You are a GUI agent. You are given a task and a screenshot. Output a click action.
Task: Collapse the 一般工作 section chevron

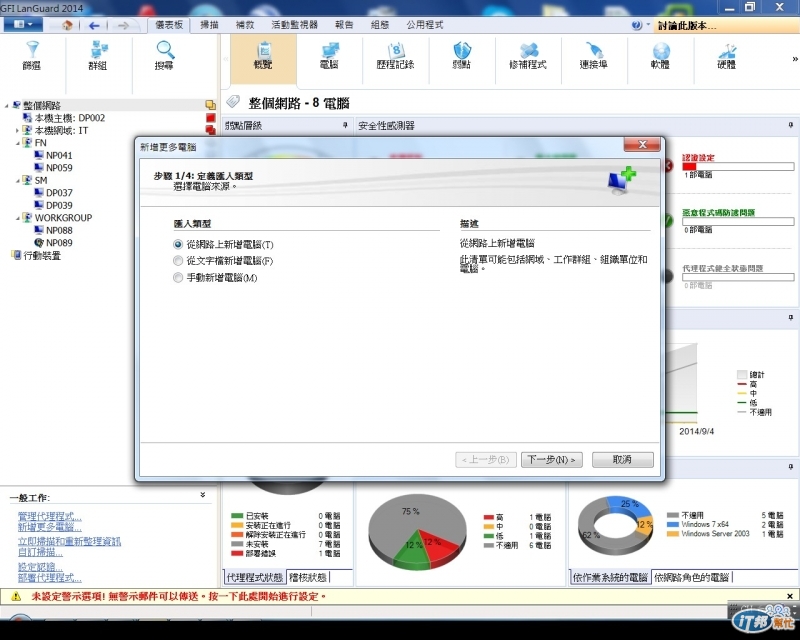(x=203, y=495)
